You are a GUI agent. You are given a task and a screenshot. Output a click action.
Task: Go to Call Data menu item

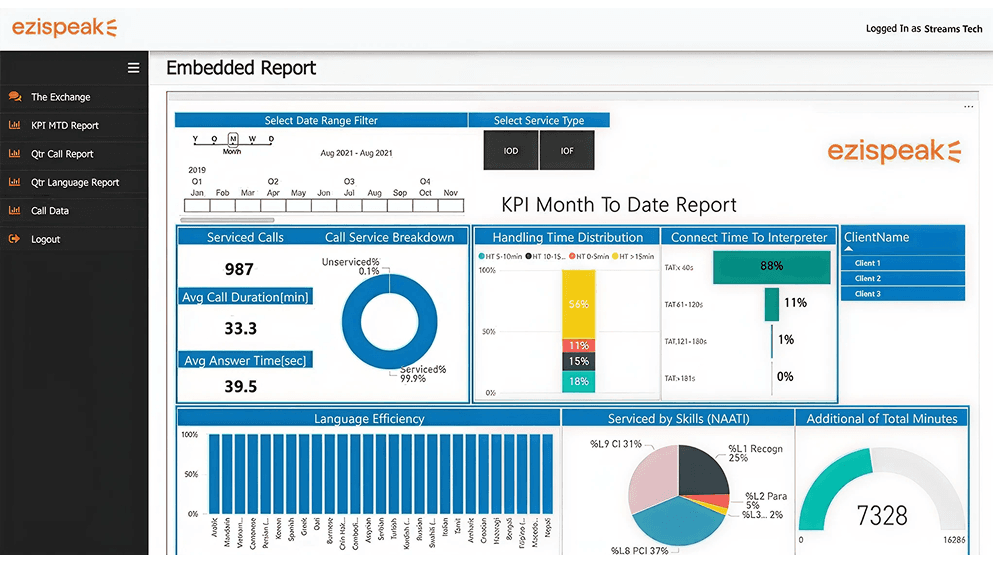(x=50, y=211)
